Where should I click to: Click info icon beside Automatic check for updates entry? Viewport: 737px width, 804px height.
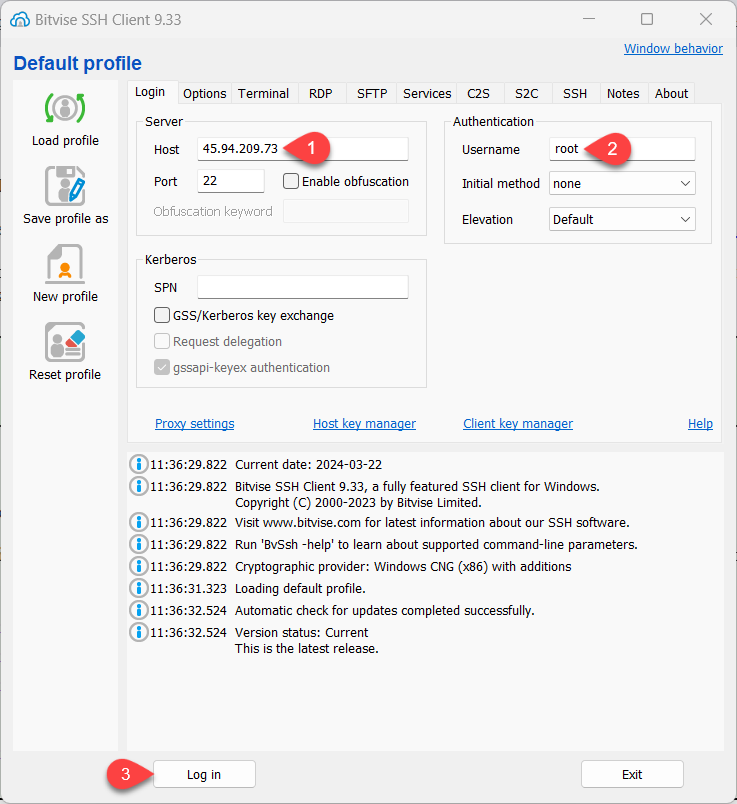[x=138, y=610]
